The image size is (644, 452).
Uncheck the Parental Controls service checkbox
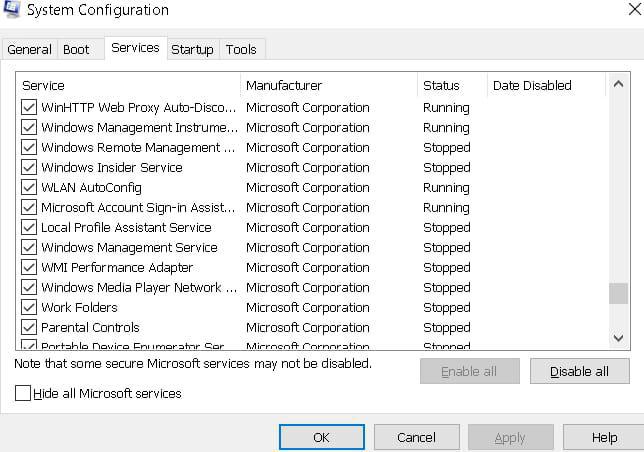29,328
